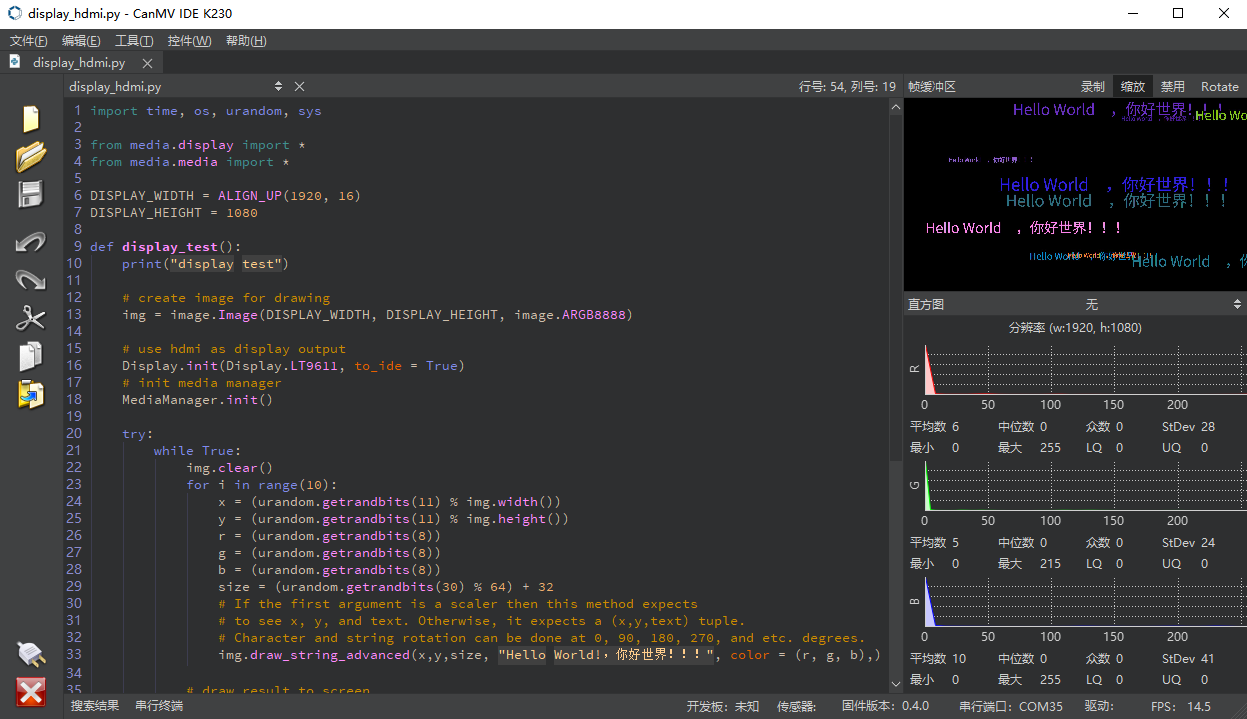Viewport: 1247px width, 719px height.
Task: Click the green G channel histogram
Action: click(x=1084, y=485)
